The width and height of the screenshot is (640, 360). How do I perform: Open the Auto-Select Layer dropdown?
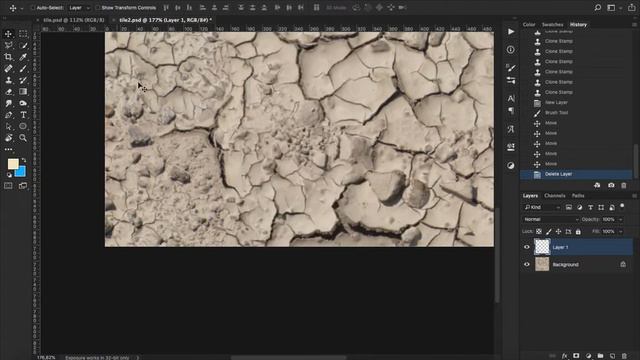(x=79, y=8)
